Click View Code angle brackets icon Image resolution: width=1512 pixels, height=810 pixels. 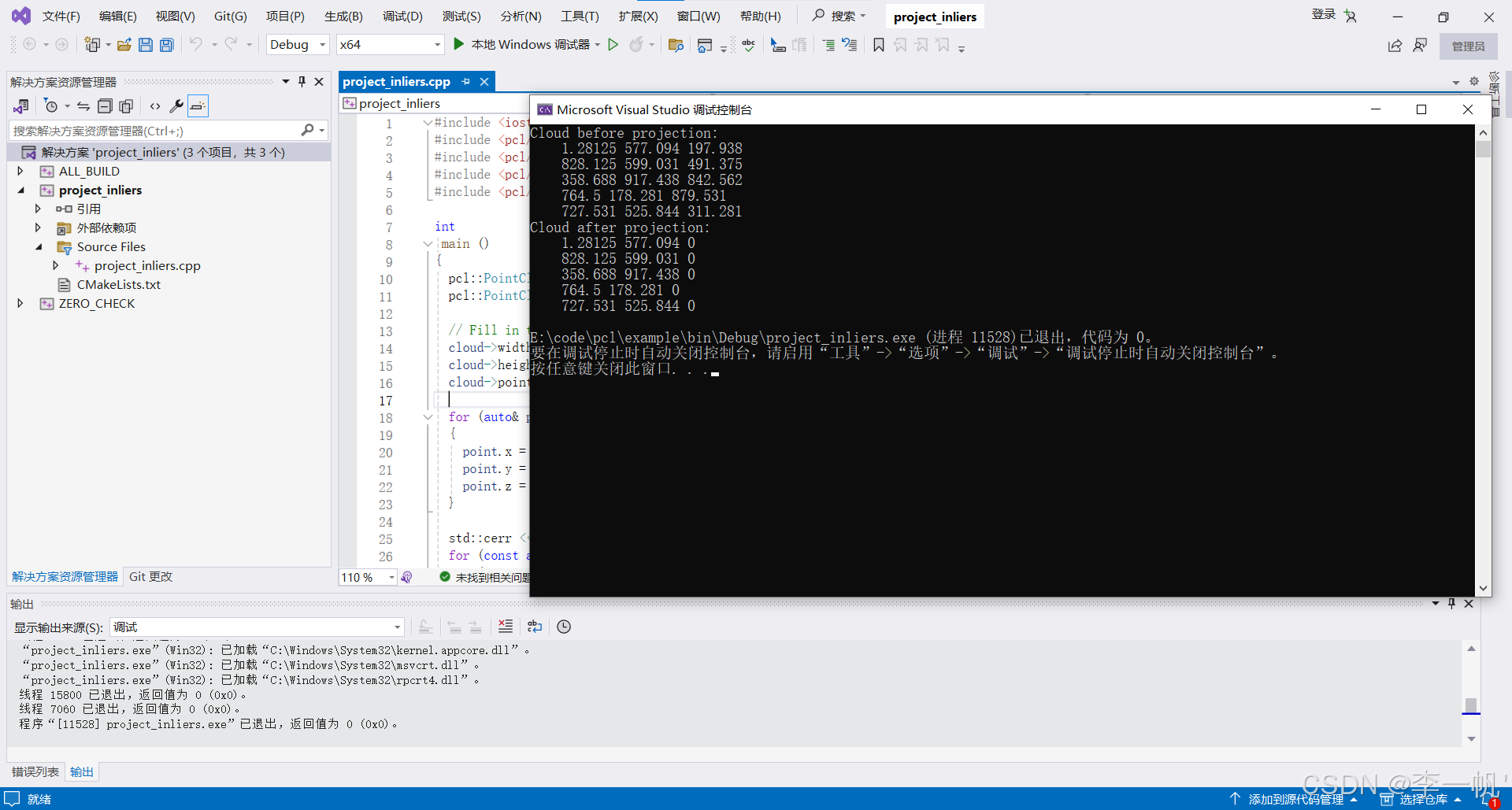click(x=155, y=105)
